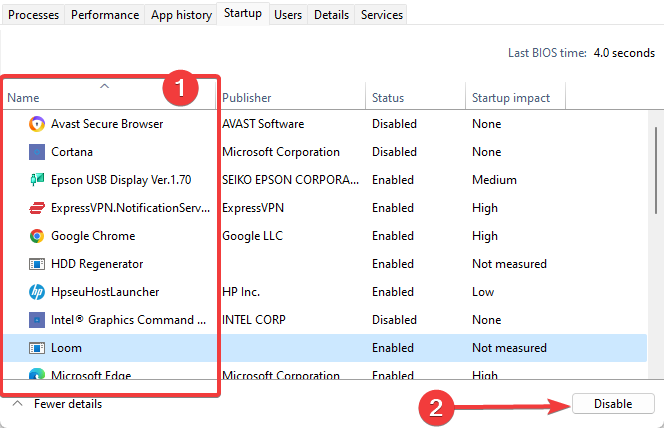Sort by Name column header
The image size is (664, 428).
point(109,98)
